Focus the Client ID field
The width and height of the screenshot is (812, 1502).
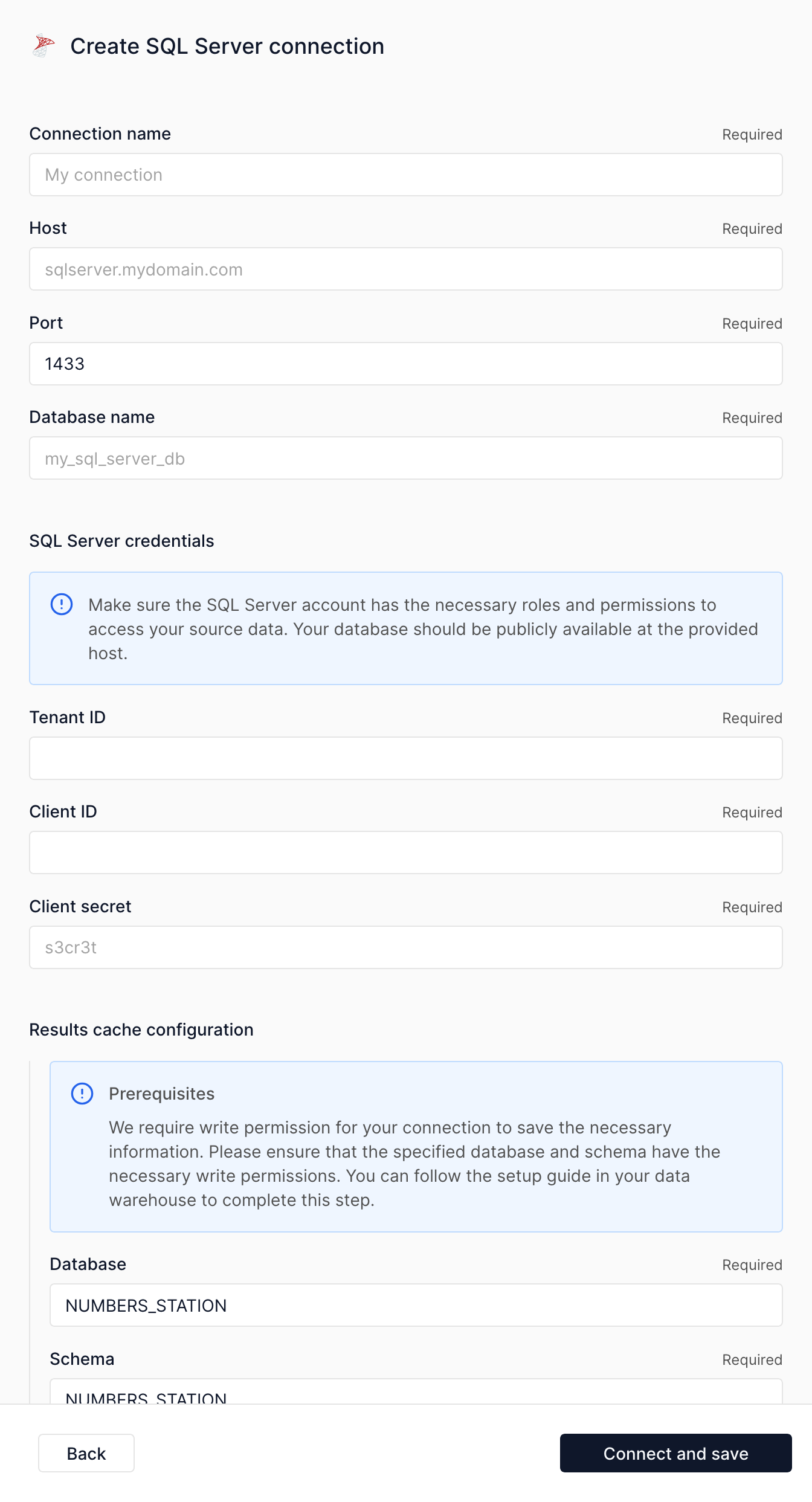[405, 852]
